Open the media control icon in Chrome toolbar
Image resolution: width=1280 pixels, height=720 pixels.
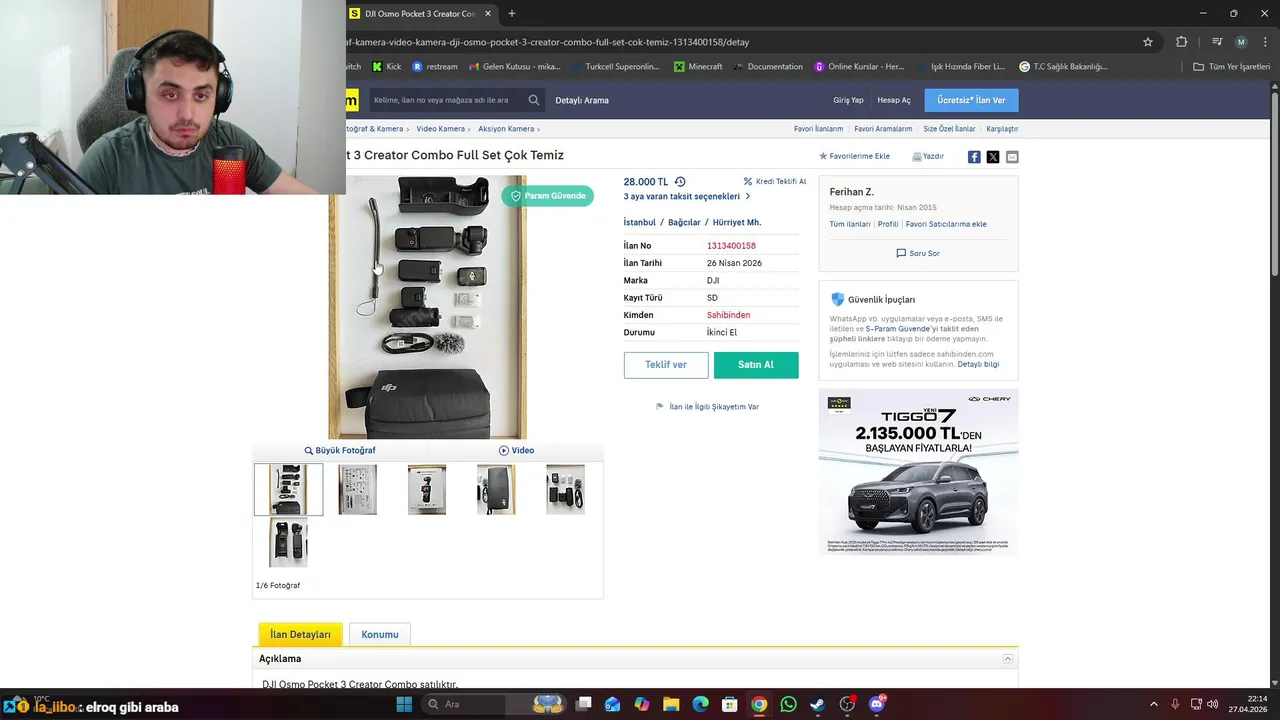pyautogui.click(x=1217, y=42)
